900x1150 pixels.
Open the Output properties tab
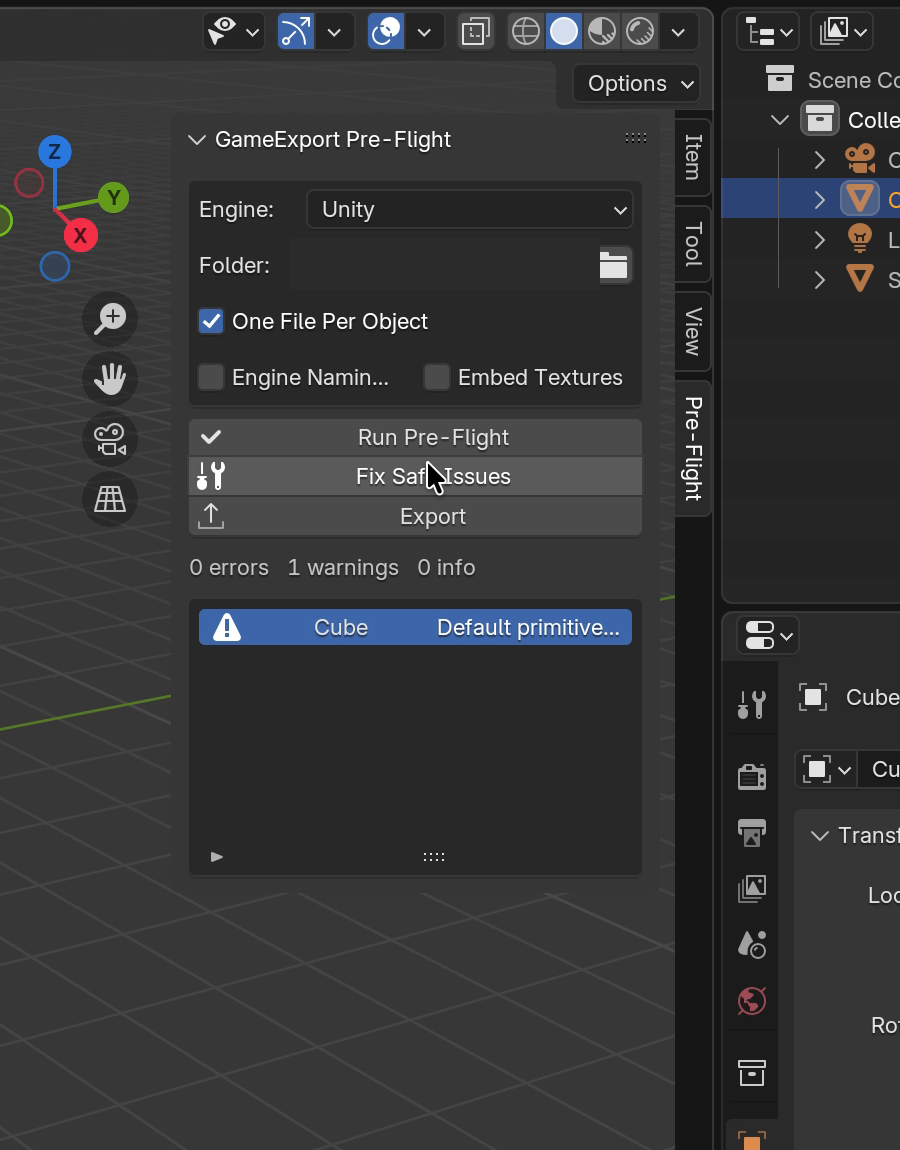pos(752,832)
